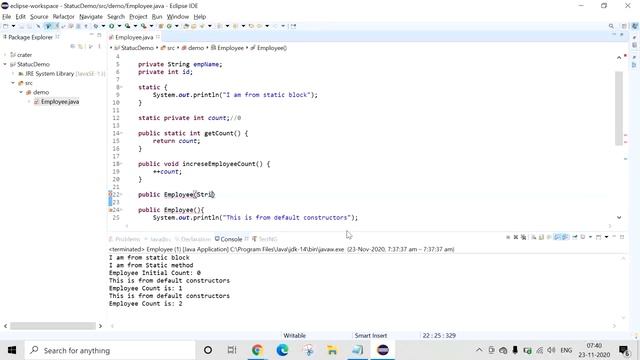Click the ENG language indicator
This screenshot has height=360, width=640.
click(x=566, y=350)
